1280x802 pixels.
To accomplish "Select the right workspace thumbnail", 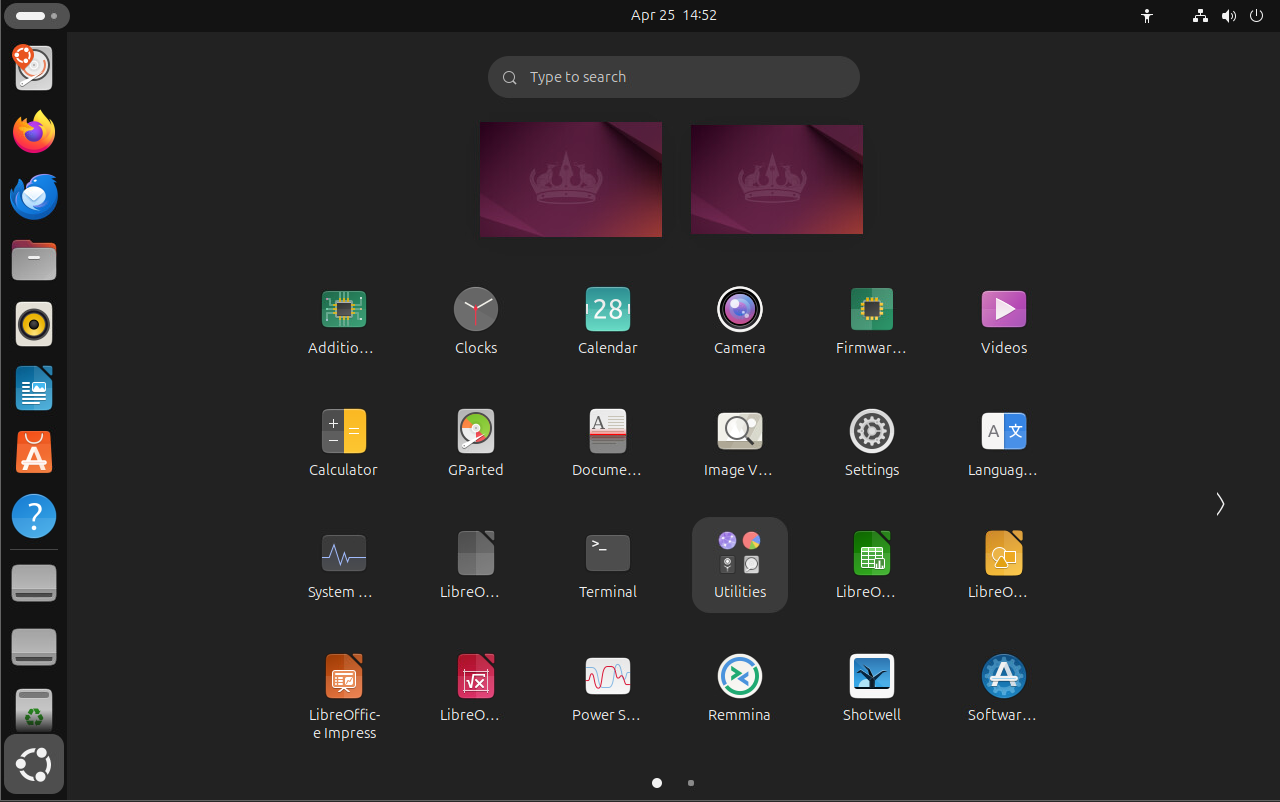I will tap(776, 180).
